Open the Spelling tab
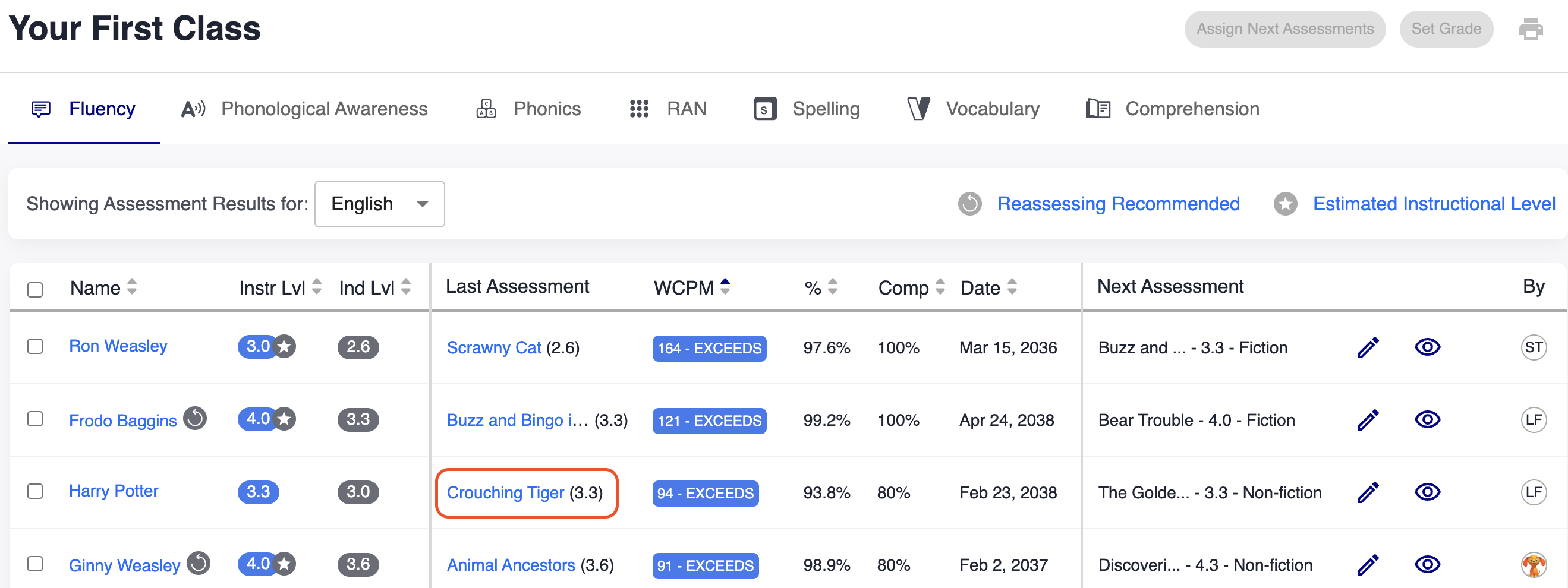The height and width of the screenshot is (588, 1568). click(807, 109)
